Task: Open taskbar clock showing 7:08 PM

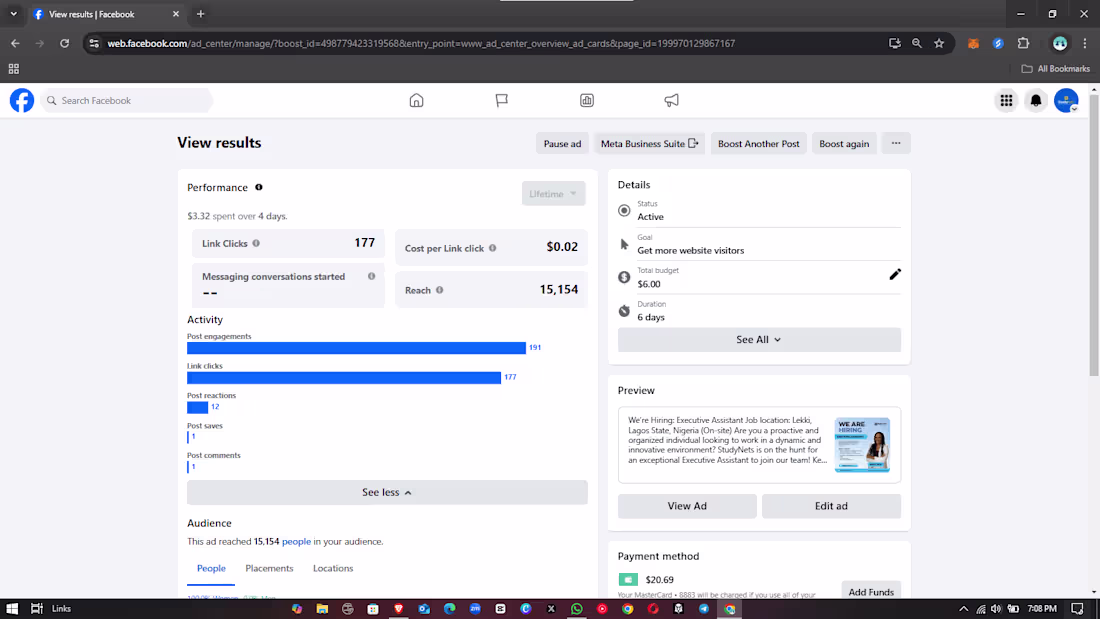Action: click(x=1042, y=608)
